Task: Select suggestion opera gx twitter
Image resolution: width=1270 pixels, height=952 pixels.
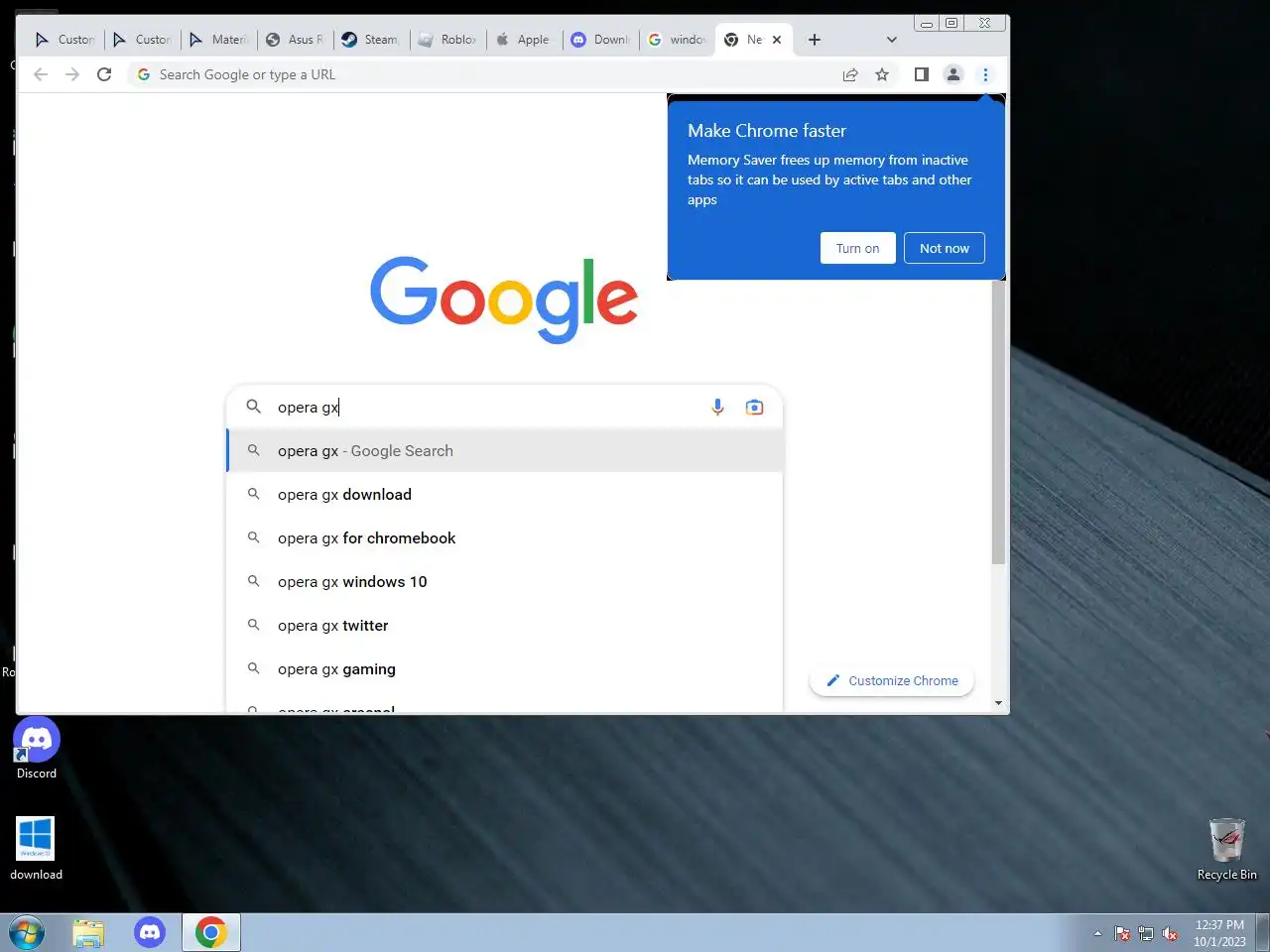Action: click(505, 625)
